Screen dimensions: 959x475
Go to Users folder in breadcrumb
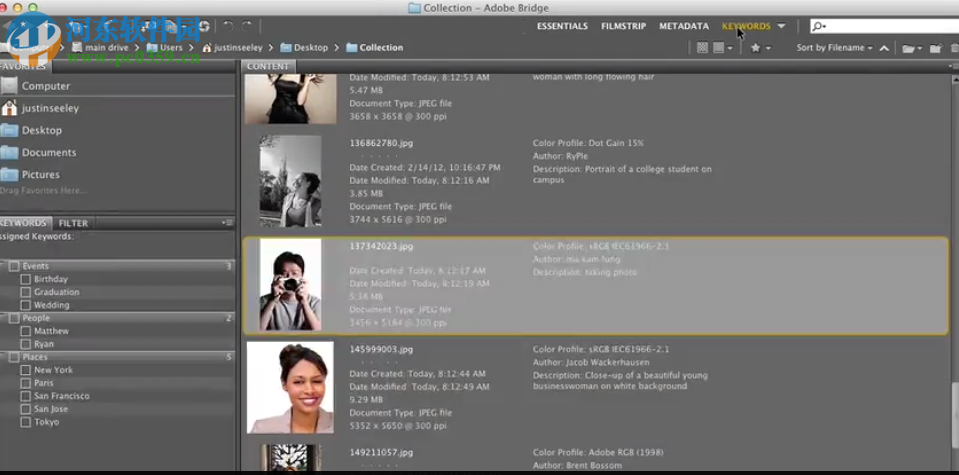coord(165,48)
